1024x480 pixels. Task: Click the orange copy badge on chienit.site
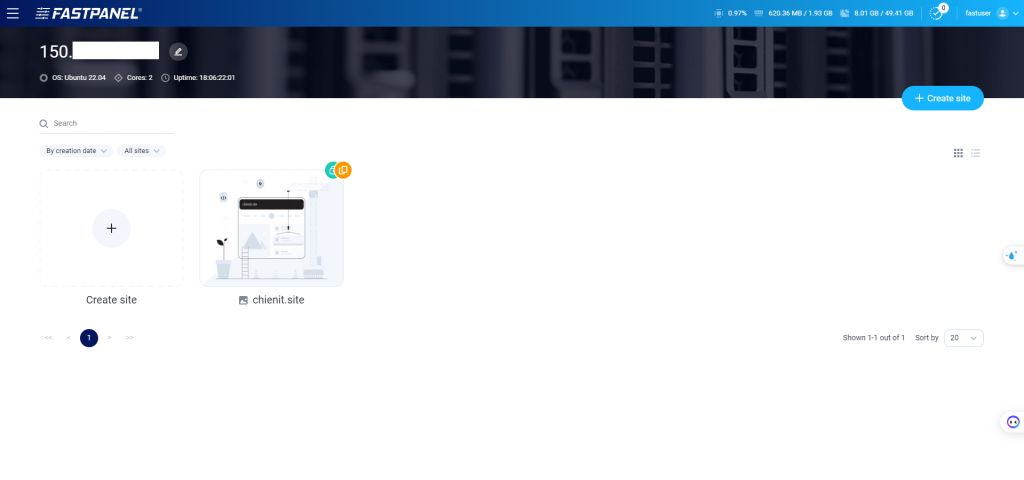point(344,170)
